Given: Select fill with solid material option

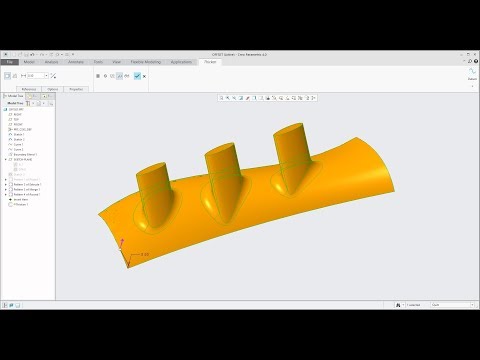Looking at the screenshot, I should [x=7, y=76].
